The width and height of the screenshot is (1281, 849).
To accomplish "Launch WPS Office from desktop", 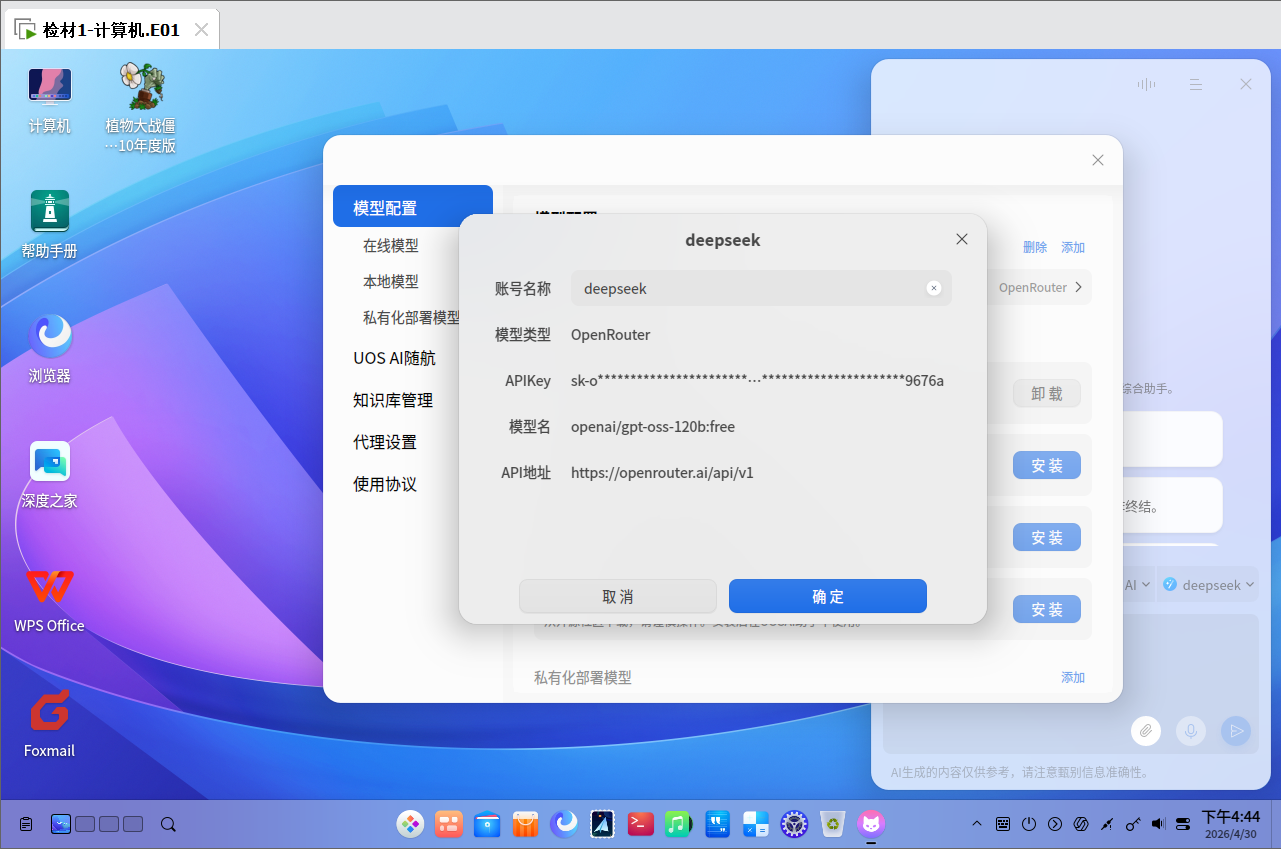I will (49, 599).
